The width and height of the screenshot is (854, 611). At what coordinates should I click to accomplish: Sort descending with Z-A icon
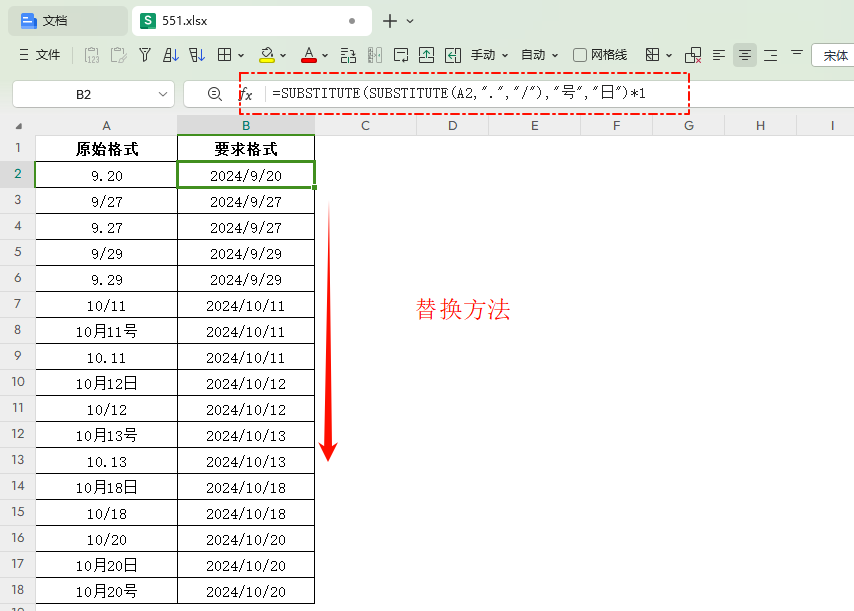coord(197,55)
